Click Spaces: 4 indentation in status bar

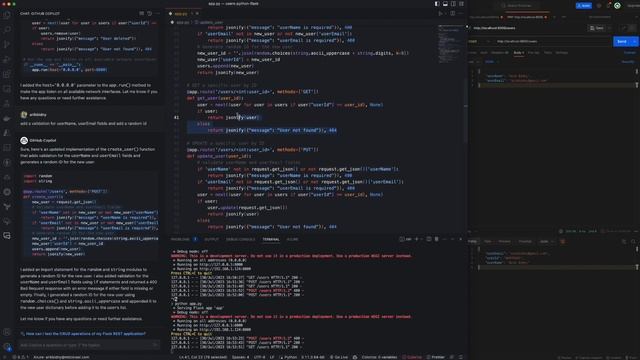[x=240, y=357]
